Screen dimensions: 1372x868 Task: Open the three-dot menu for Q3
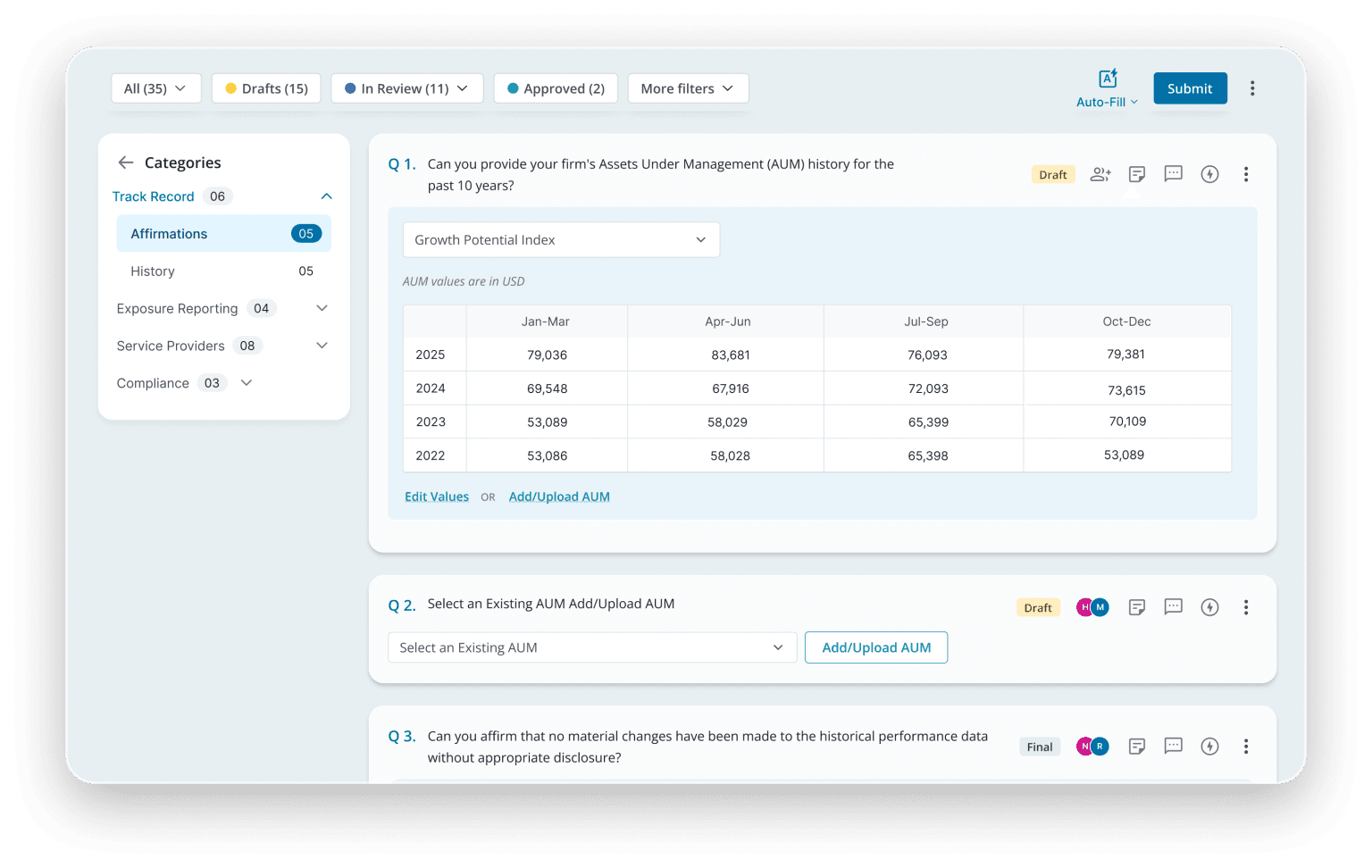coord(1246,747)
